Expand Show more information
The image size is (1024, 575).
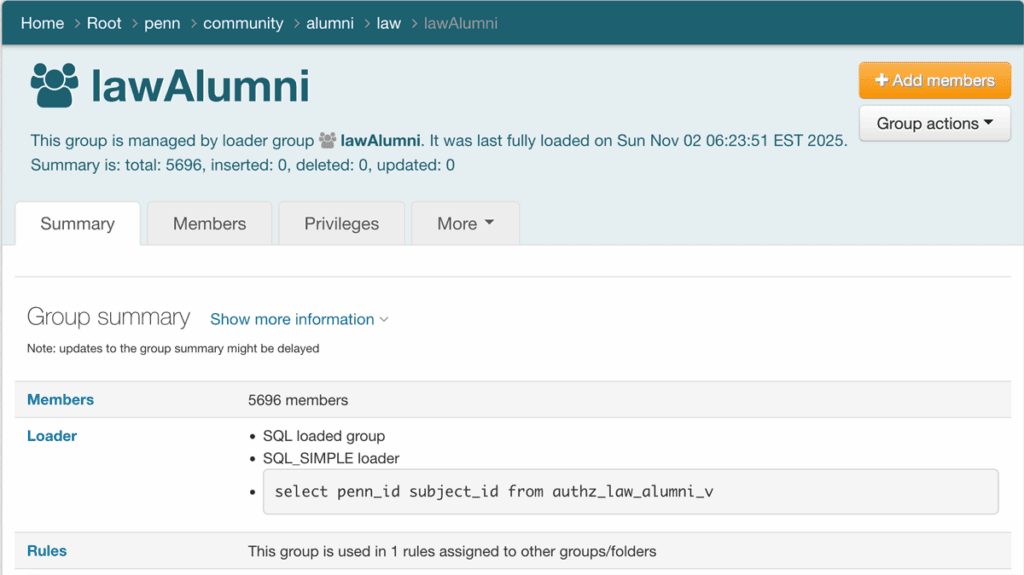pos(299,319)
